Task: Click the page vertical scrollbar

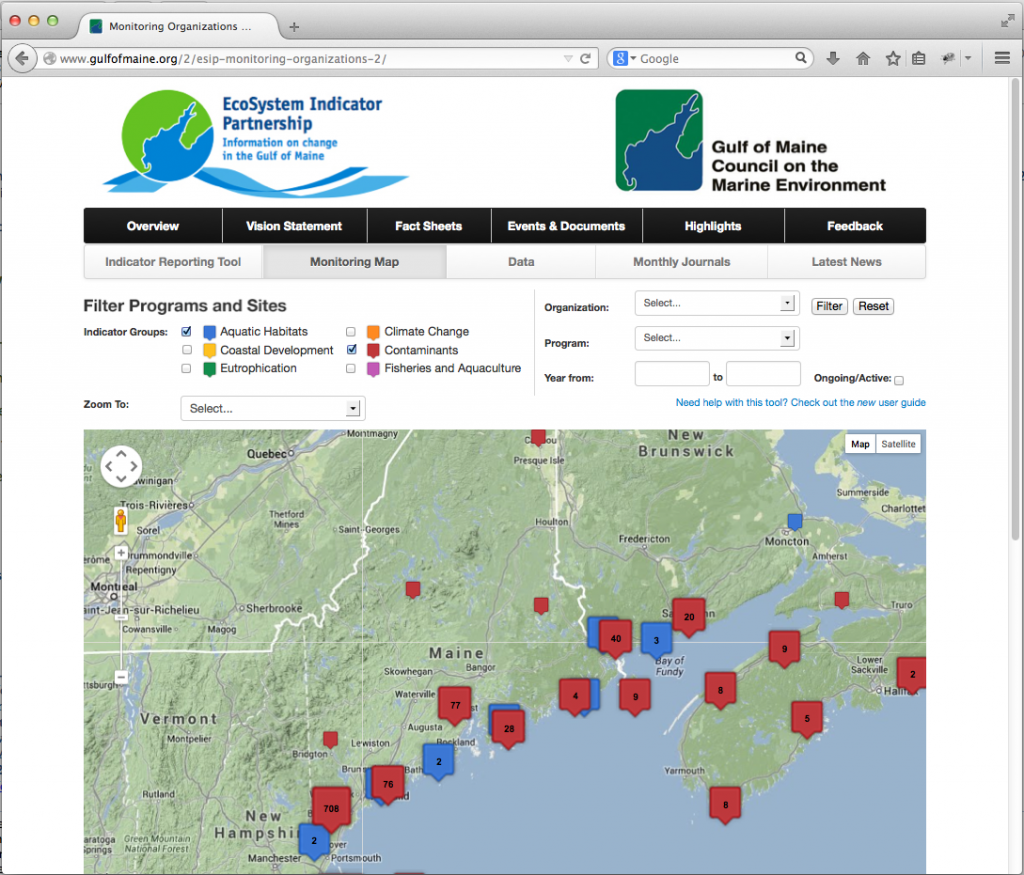Action: 1015,310
